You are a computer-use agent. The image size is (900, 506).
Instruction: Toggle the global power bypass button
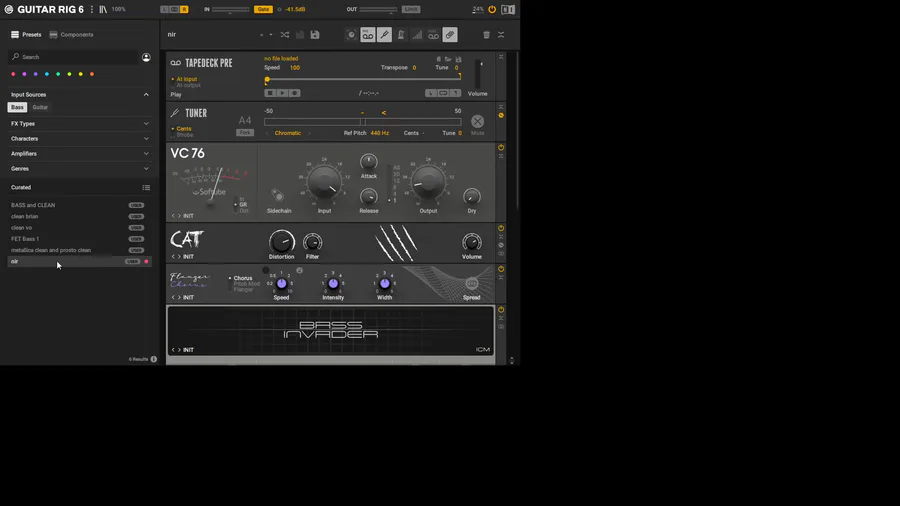(492, 9)
